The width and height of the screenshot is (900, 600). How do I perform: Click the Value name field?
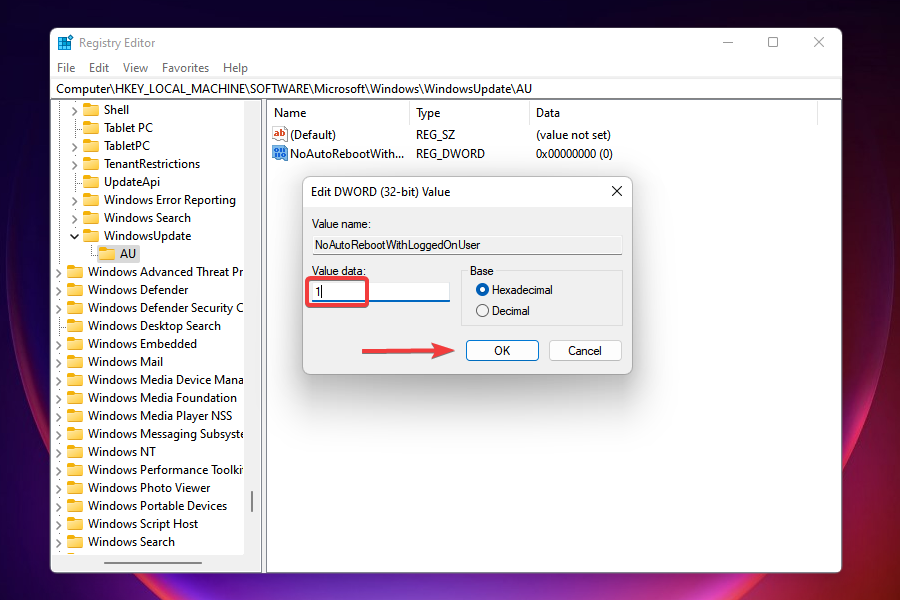coord(467,245)
